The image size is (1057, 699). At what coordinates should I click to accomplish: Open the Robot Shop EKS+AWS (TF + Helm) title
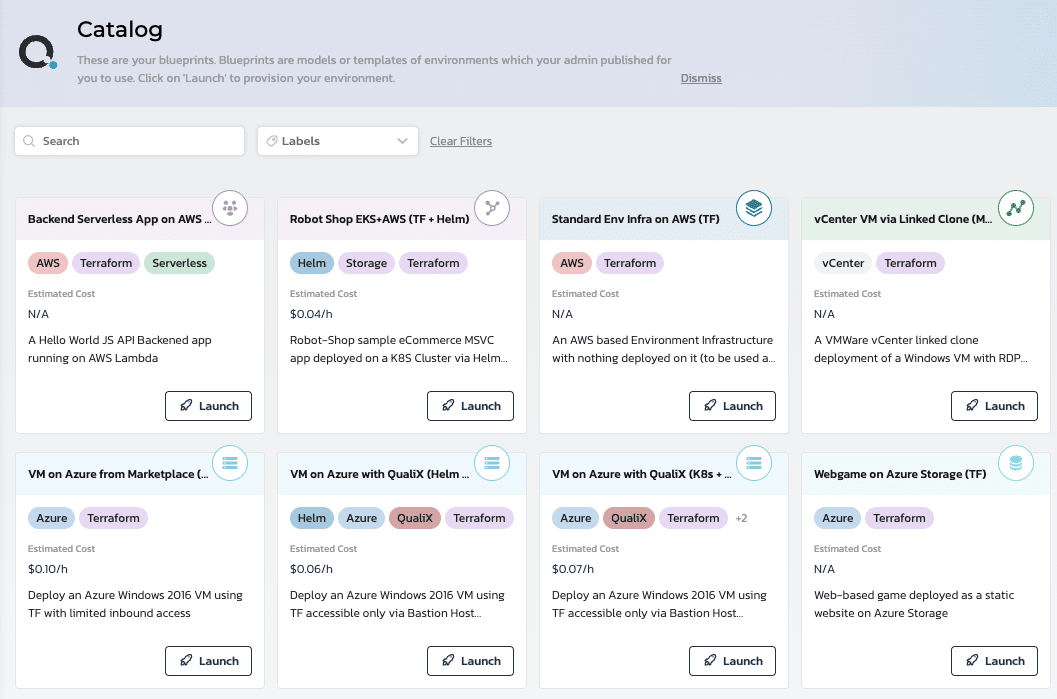(380, 219)
